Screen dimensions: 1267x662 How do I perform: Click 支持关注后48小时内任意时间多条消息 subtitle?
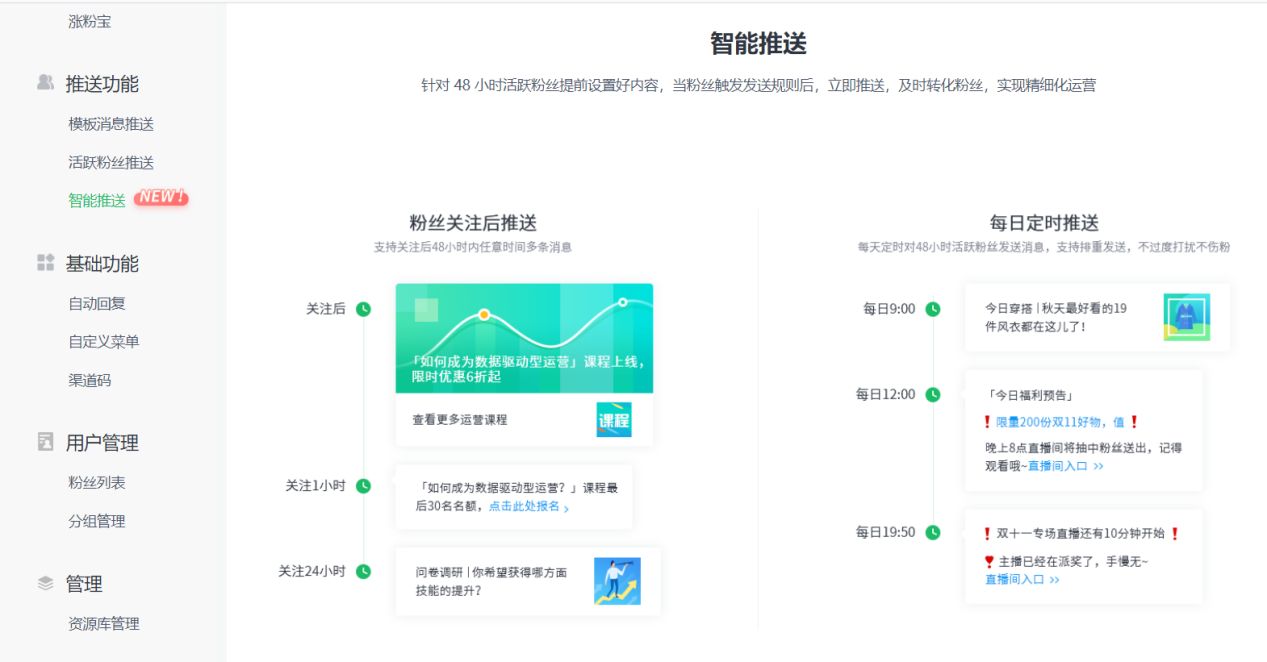pyautogui.click(x=473, y=247)
